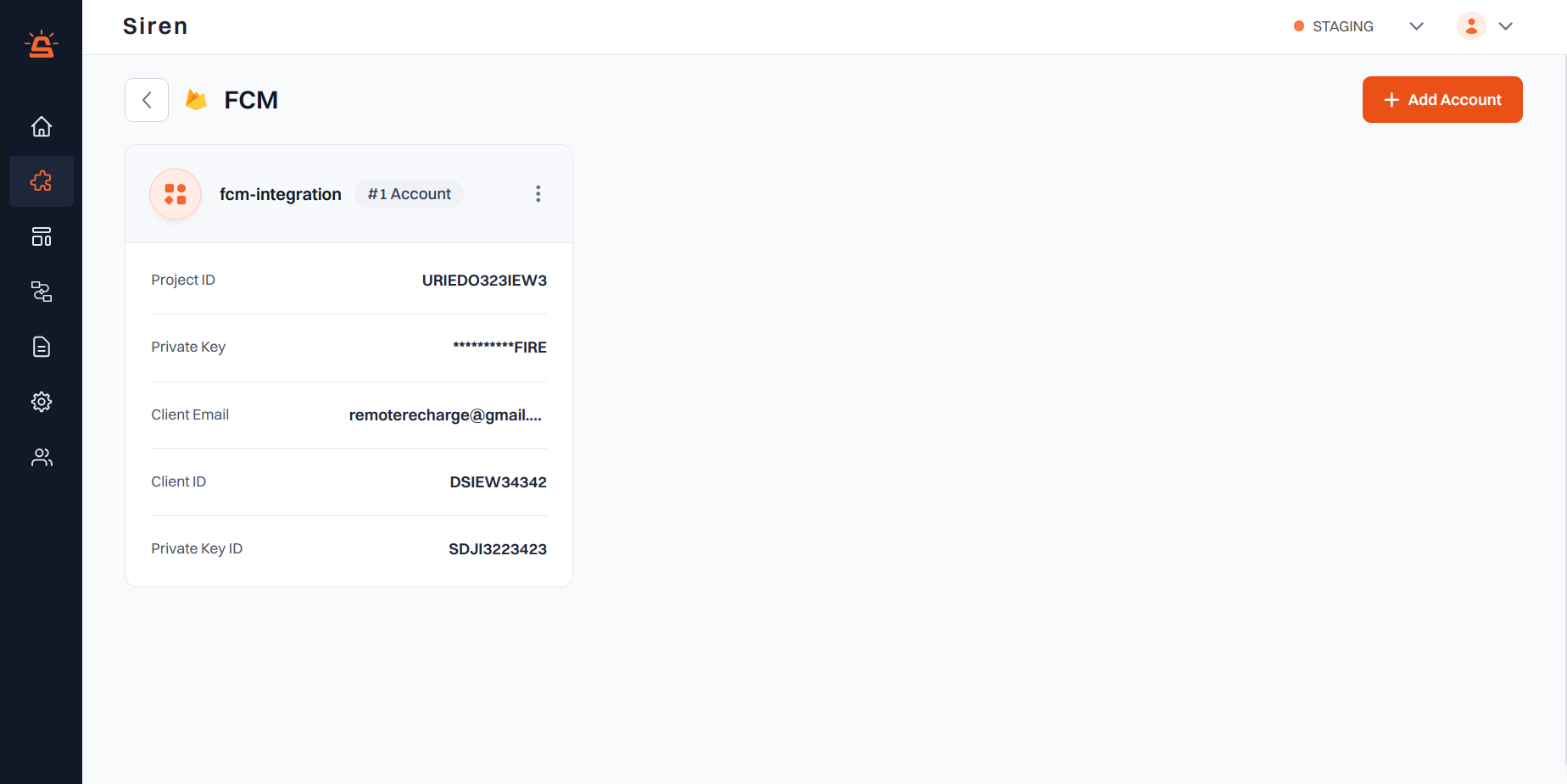
Task: Click the Client ID value DSIEW34342
Action: click(498, 482)
